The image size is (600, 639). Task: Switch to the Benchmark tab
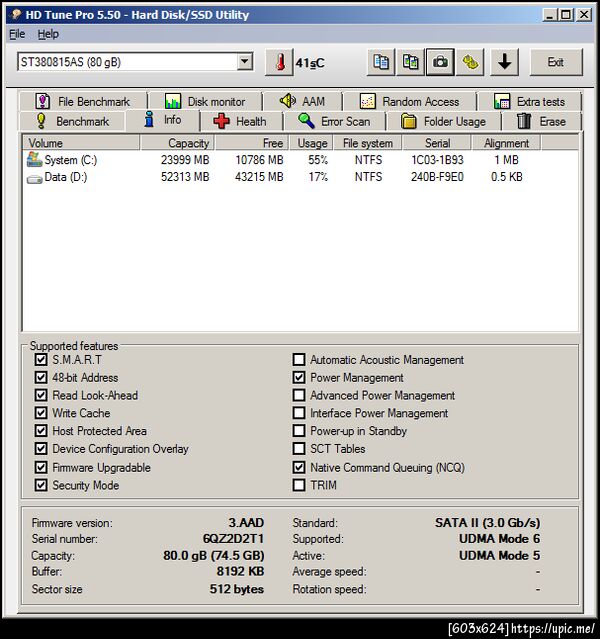pos(73,121)
